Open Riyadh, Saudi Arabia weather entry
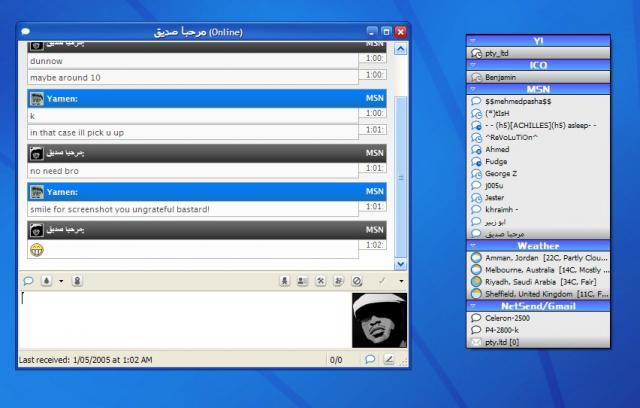This screenshot has width=640, height=408. (x=538, y=282)
